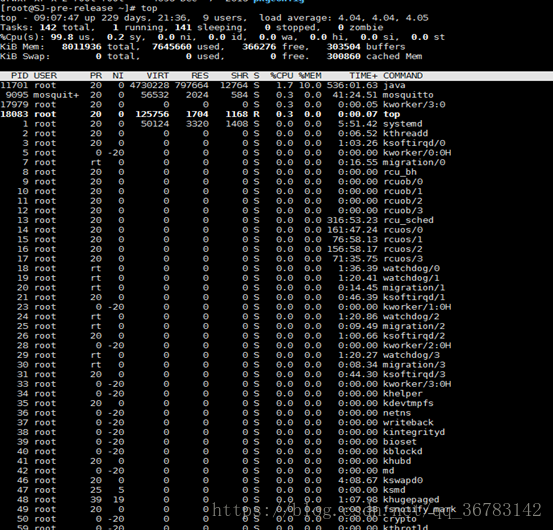Viewport: 553px width, 530px height.
Task: Select the watchdog/3 process name
Action: [x=411, y=355]
